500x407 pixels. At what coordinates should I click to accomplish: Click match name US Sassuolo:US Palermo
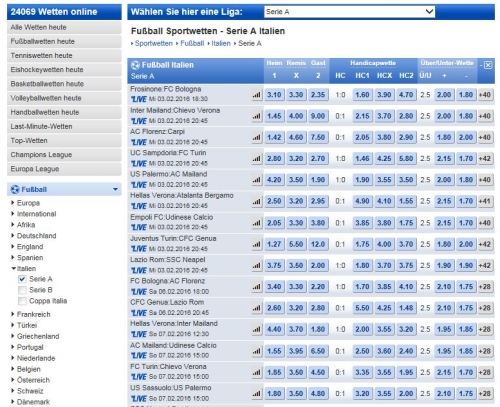(171, 388)
